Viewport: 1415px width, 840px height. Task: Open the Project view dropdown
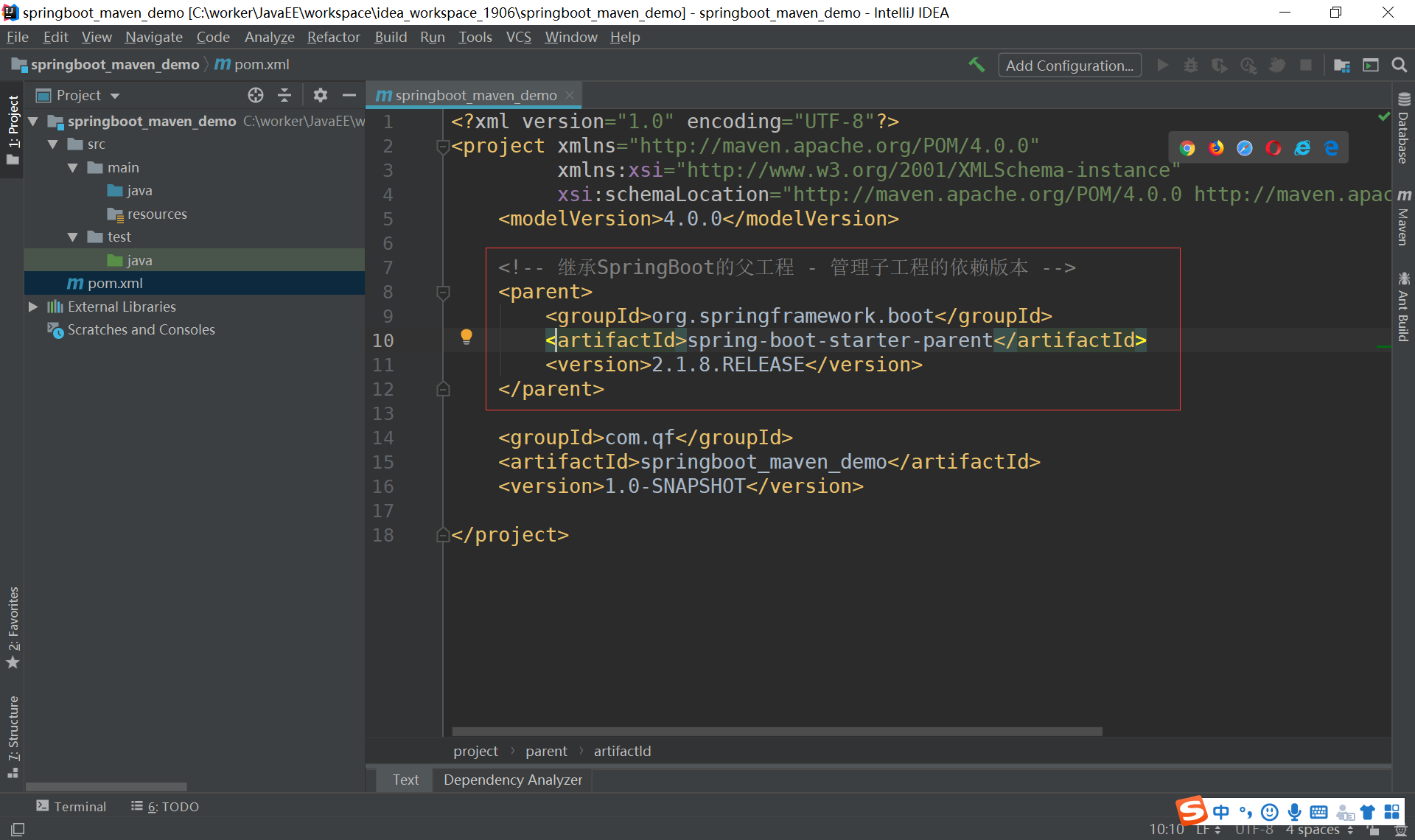click(115, 96)
